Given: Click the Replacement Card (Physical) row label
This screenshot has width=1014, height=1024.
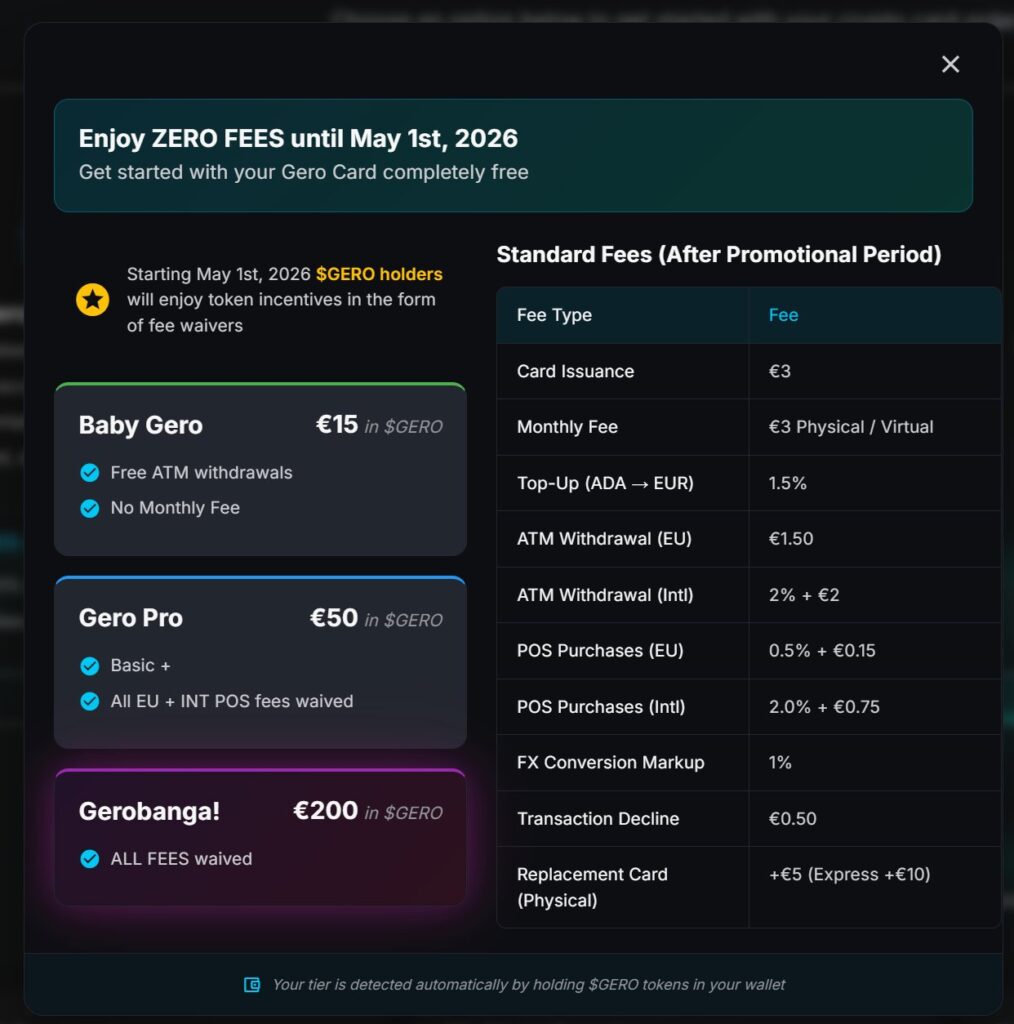Looking at the screenshot, I should tap(592, 887).
